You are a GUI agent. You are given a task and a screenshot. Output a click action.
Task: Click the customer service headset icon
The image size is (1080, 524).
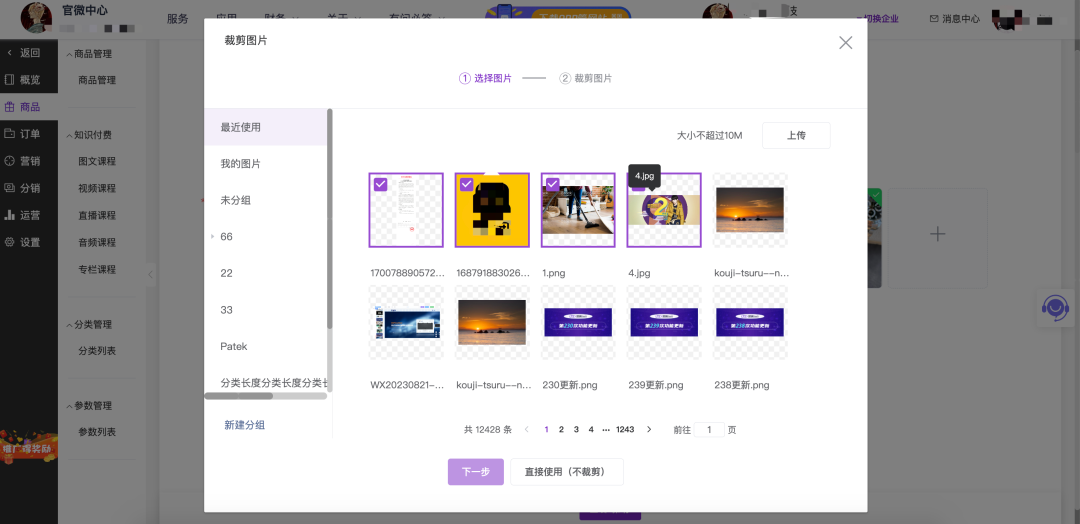pos(1055,308)
